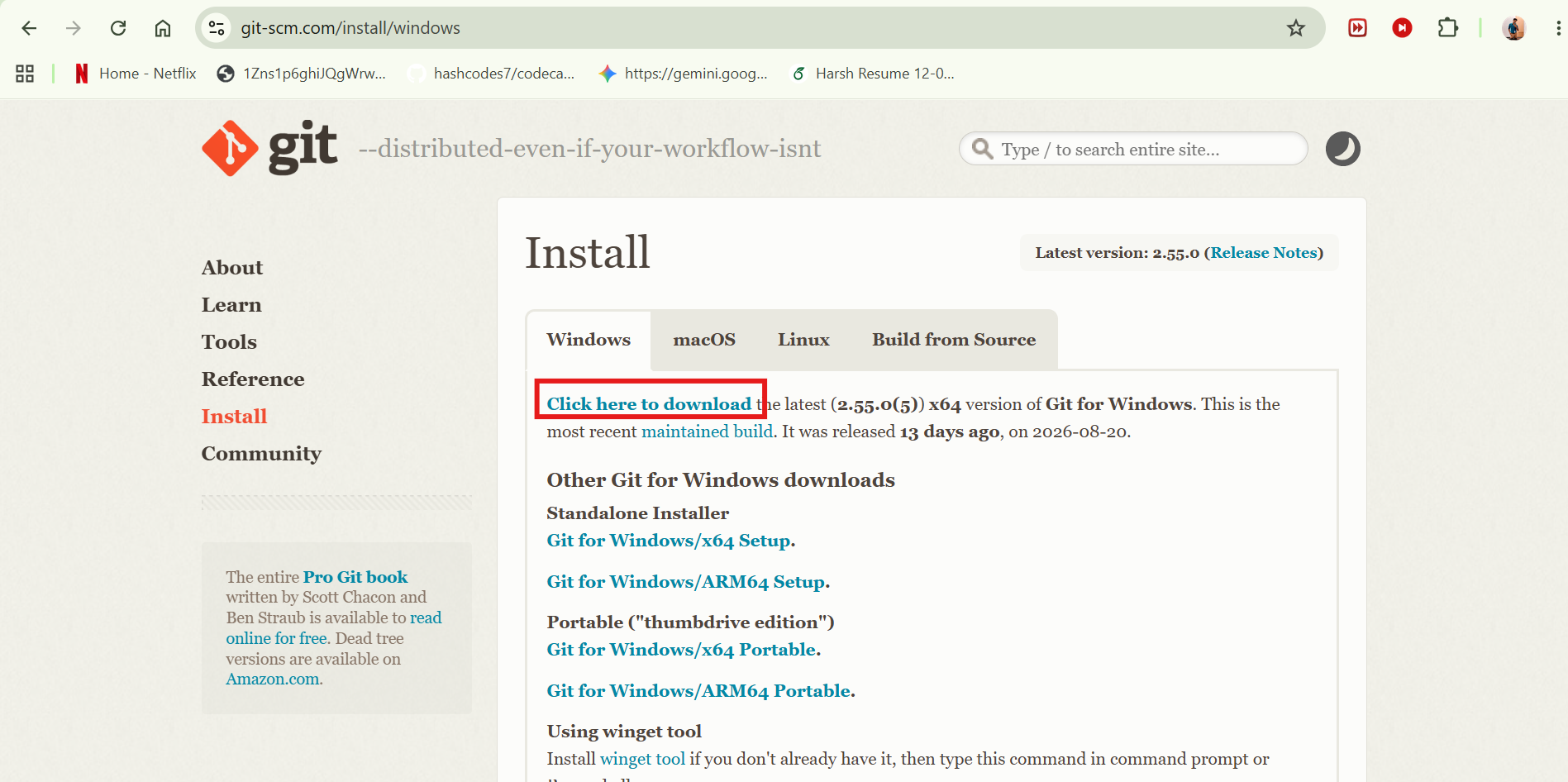The height and width of the screenshot is (782, 1568).
Task: Open the Reference section
Action: (253, 379)
